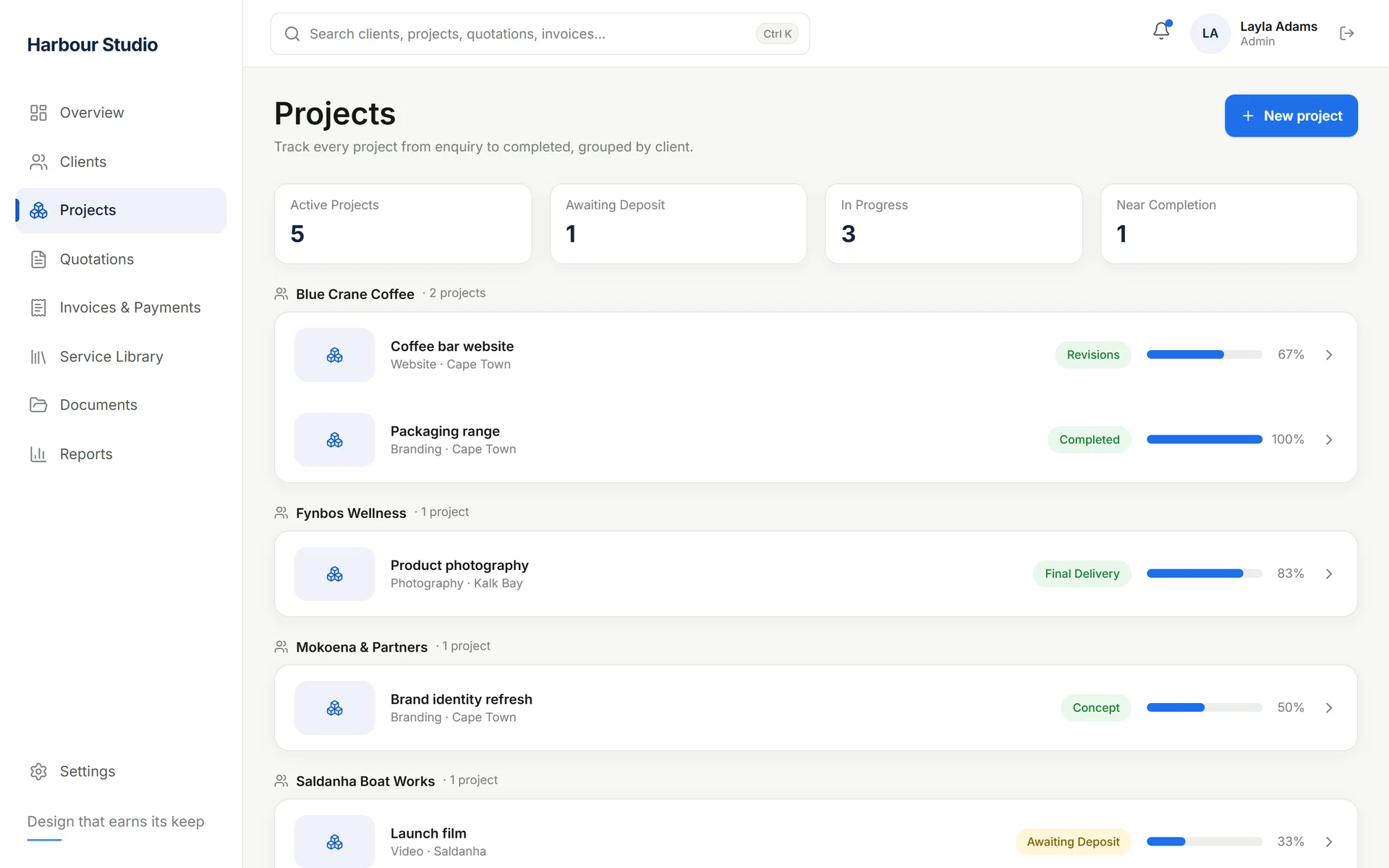Click the Awaiting Deposit status badge on Launch film
Image resolution: width=1389 pixels, height=868 pixels.
coord(1073,842)
